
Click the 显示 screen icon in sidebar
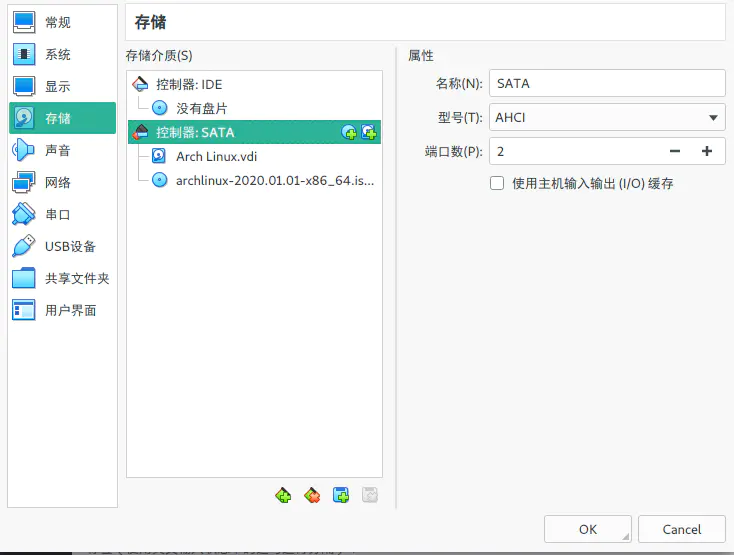coord(23,86)
